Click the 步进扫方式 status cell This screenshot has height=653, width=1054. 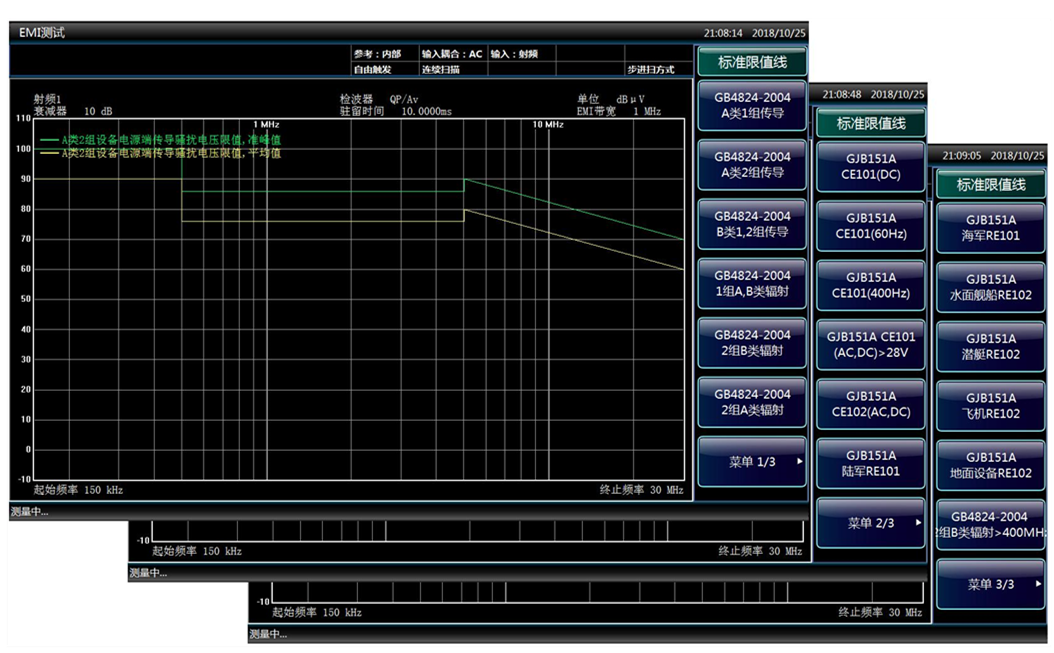(x=650, y=70)
